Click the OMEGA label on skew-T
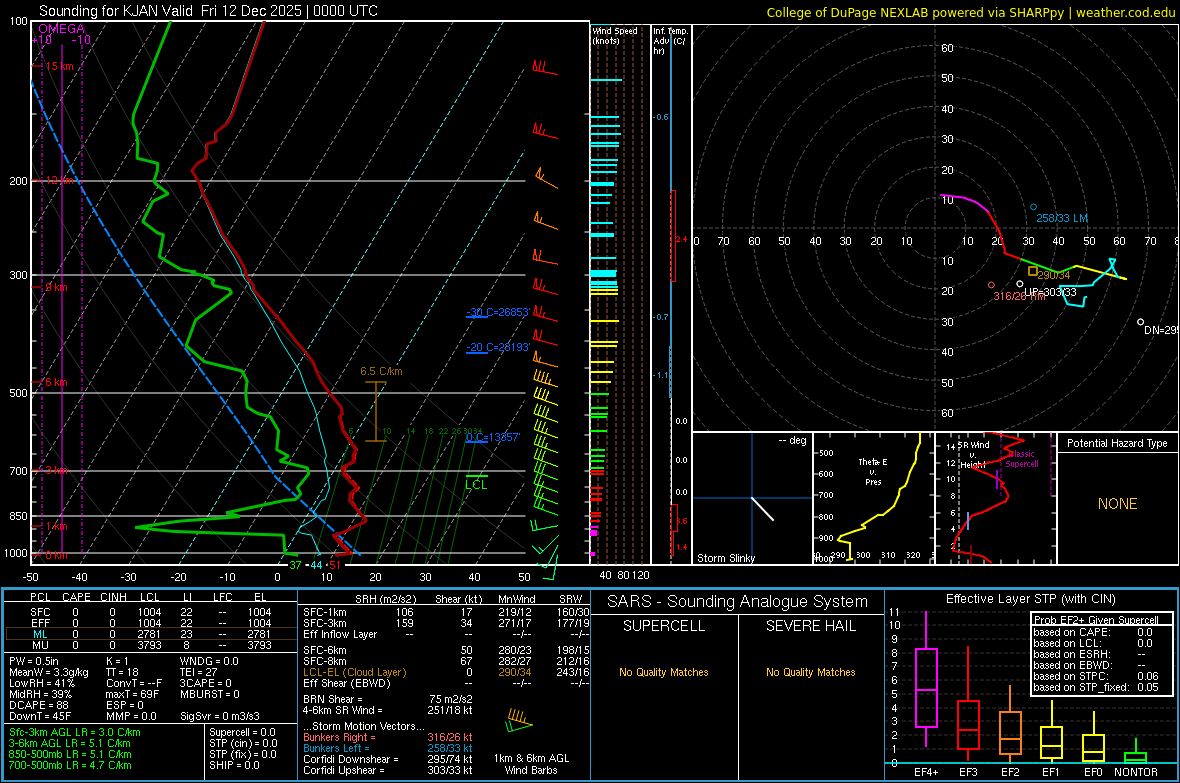This screenshot has height=783, width=1180. click(x=61, y=29)
